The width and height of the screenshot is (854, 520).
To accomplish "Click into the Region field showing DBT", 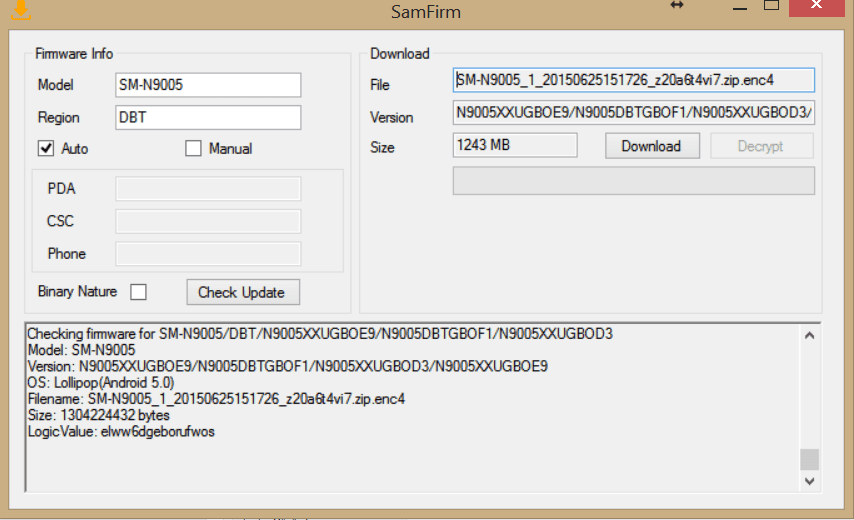I will [x=207, y=117].
